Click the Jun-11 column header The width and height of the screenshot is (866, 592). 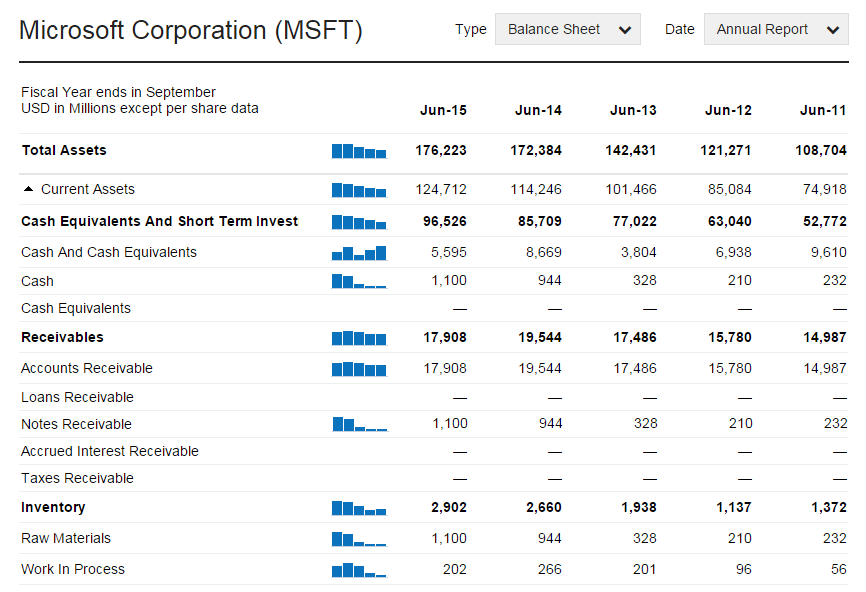click(x=823, y=110)
